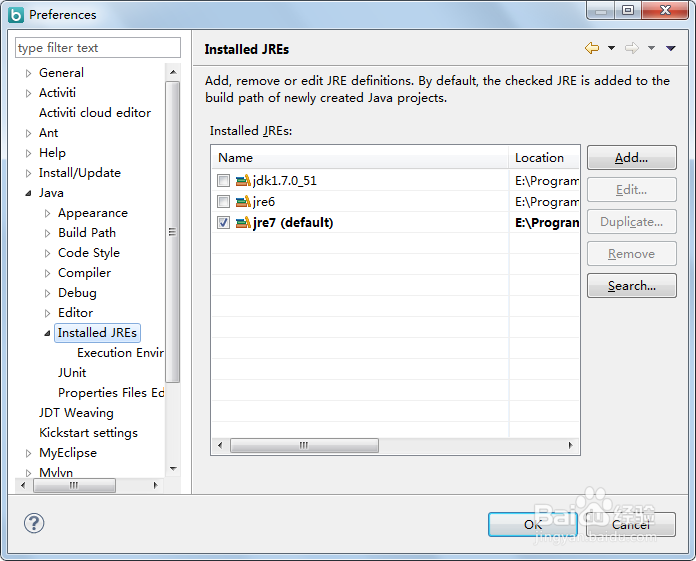The image size is (696, 561).
Task: Open the preferences view menu triangle
Action: (670, 48)
